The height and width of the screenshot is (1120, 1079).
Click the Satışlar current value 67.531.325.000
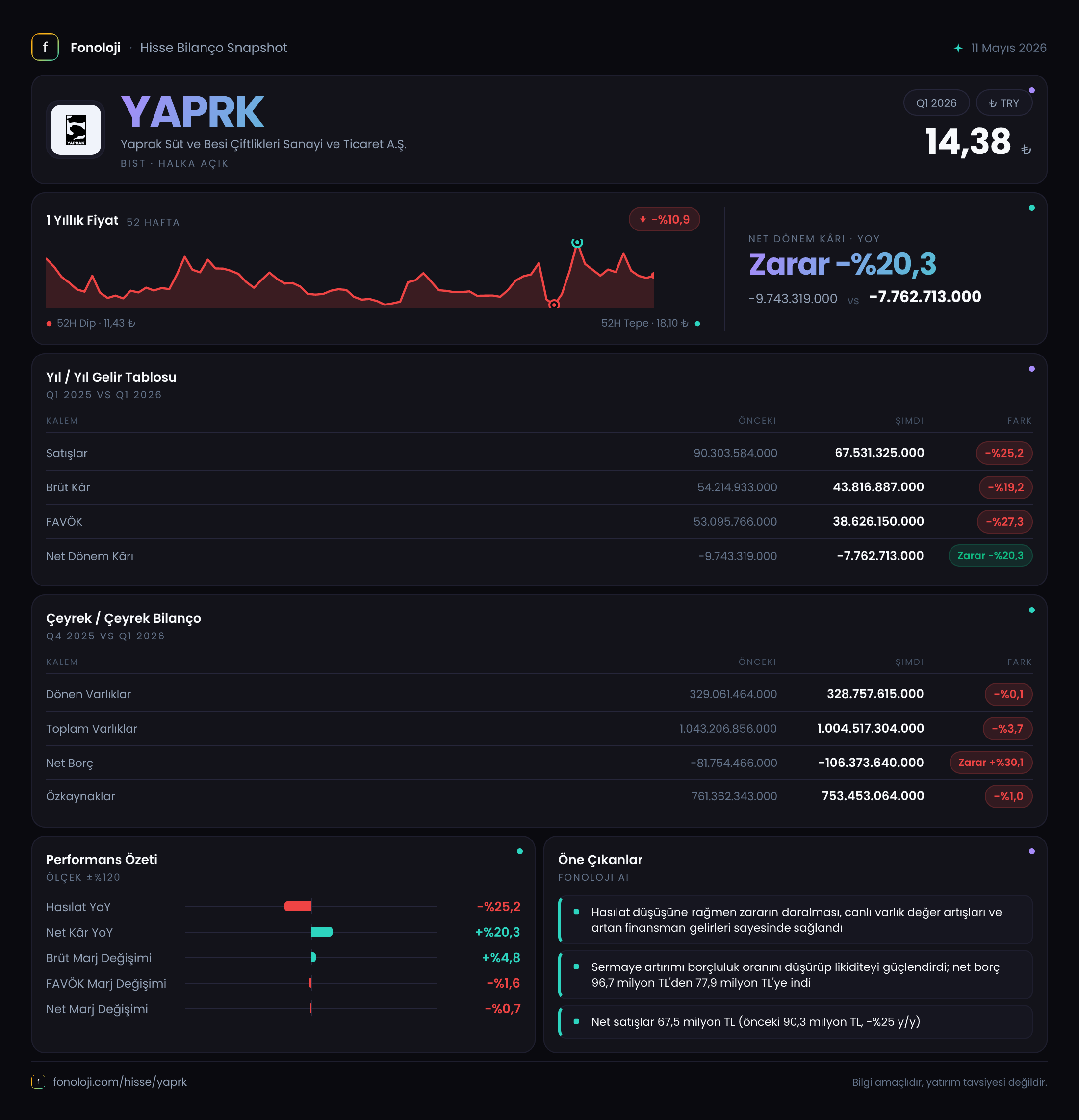tap(879, 453)
